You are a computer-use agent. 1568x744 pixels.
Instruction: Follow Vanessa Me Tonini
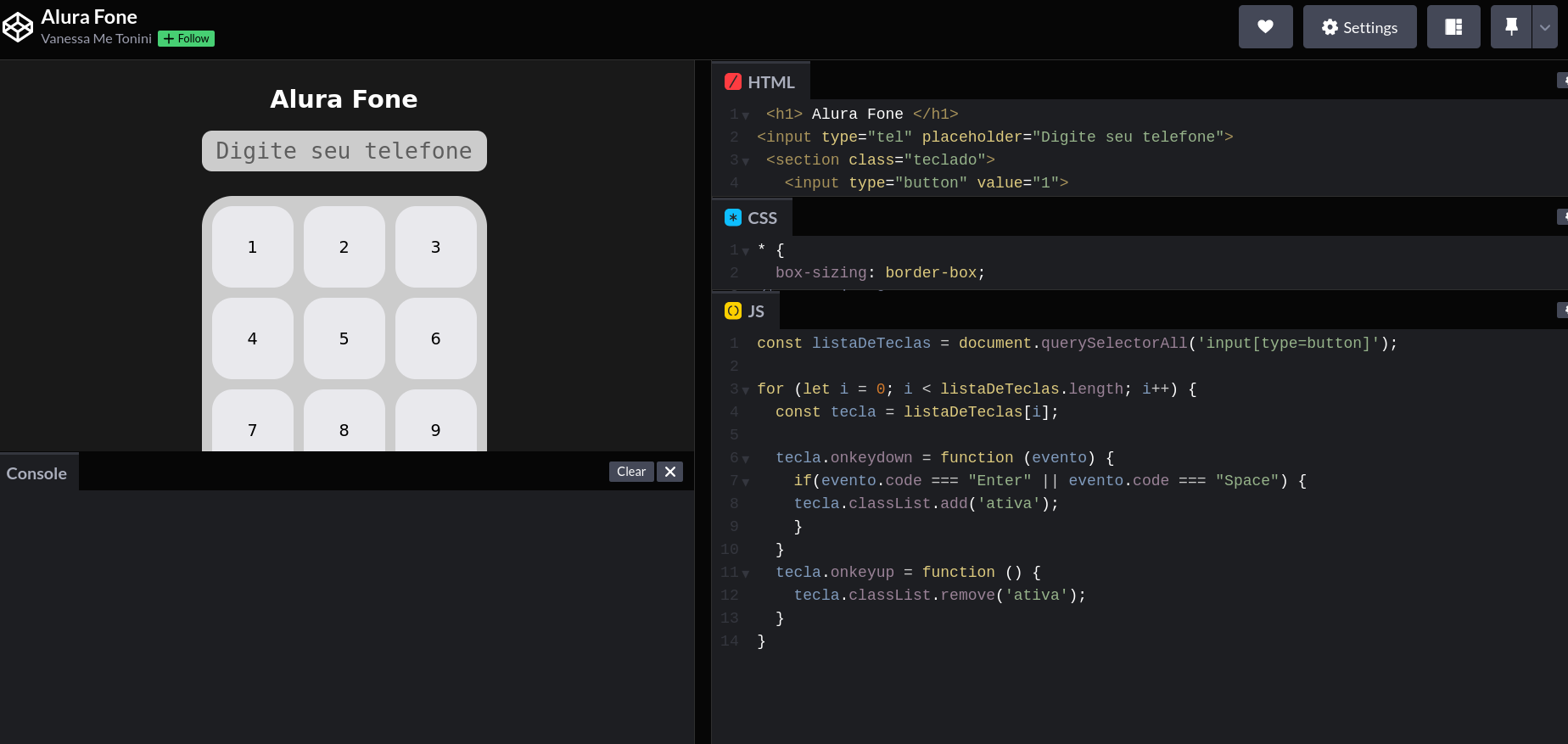pyautogui.click(x=187, y=39)
